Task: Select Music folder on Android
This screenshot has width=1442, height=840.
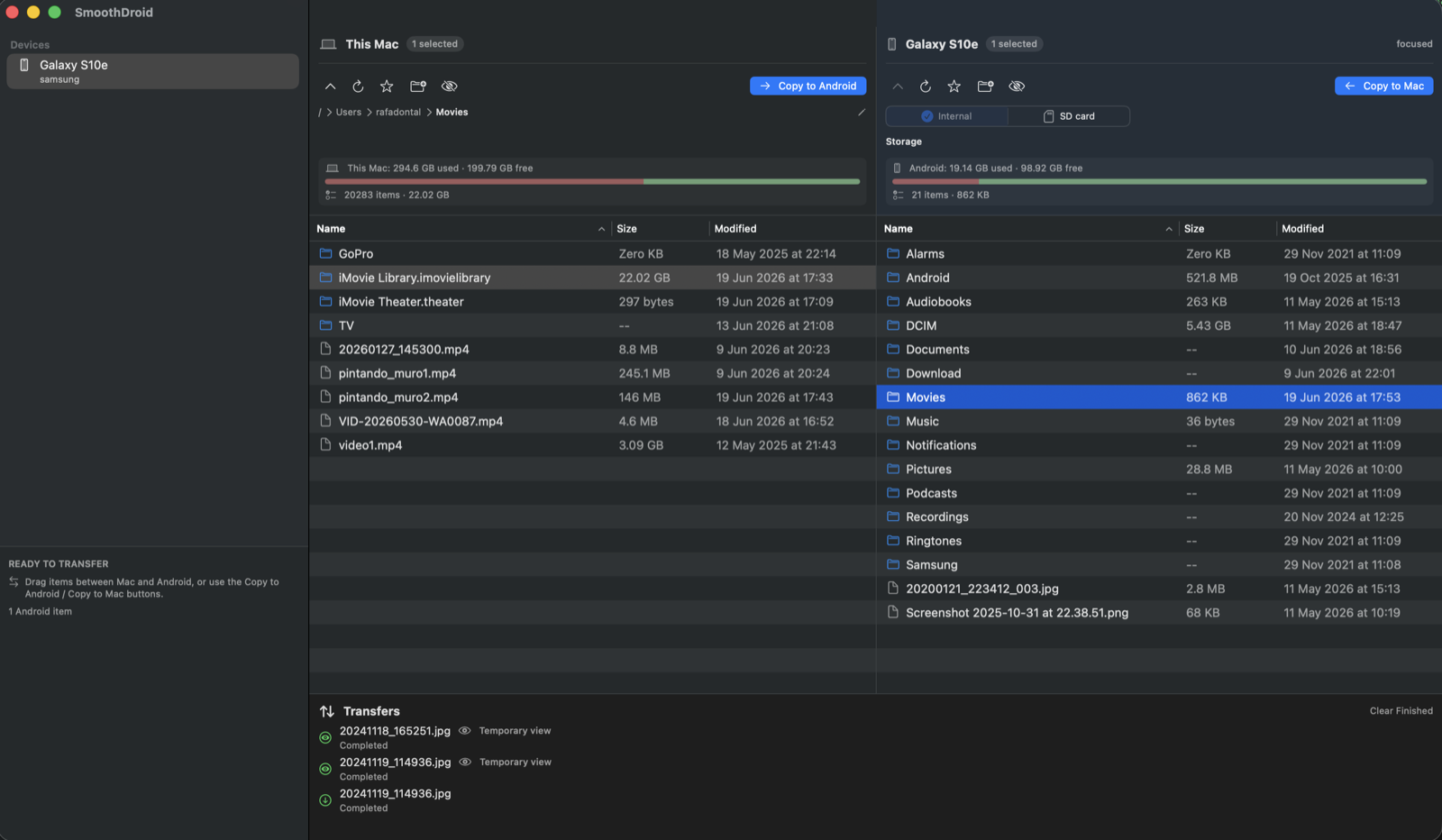Action: tap(1159, 421)
